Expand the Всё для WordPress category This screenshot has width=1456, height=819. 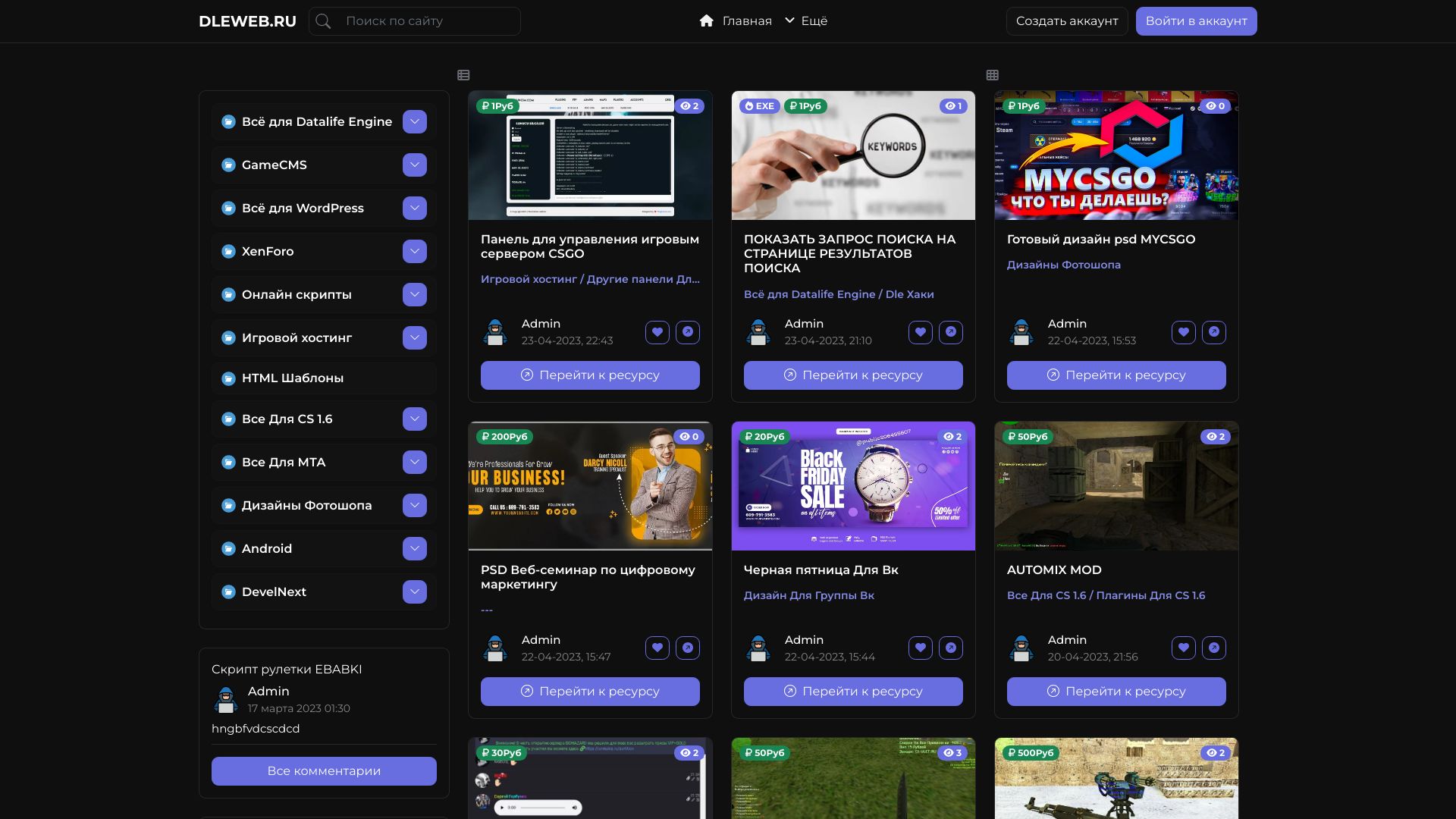[x=415, y=209]
